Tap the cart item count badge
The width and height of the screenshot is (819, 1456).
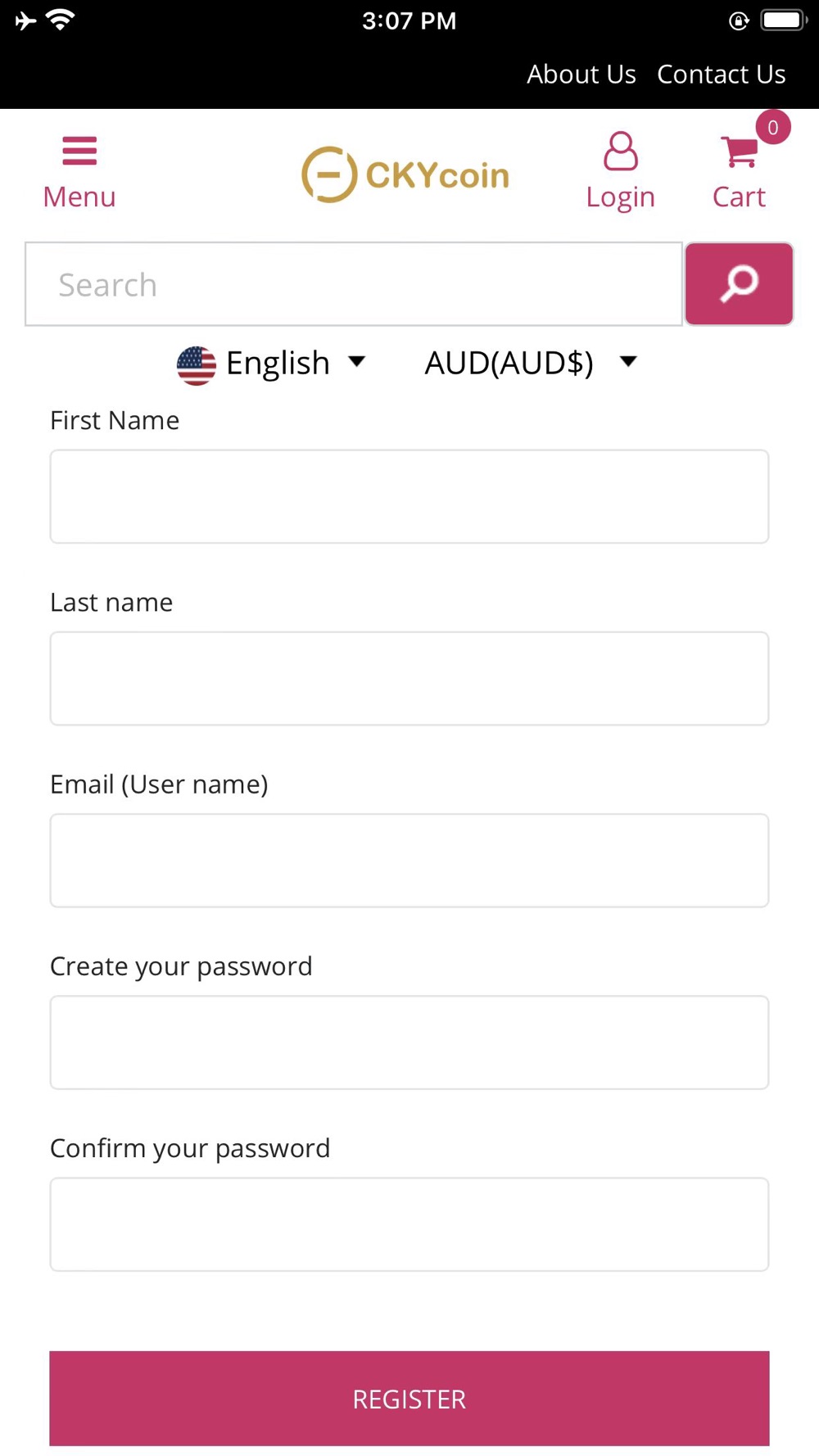tap(772, 127)
